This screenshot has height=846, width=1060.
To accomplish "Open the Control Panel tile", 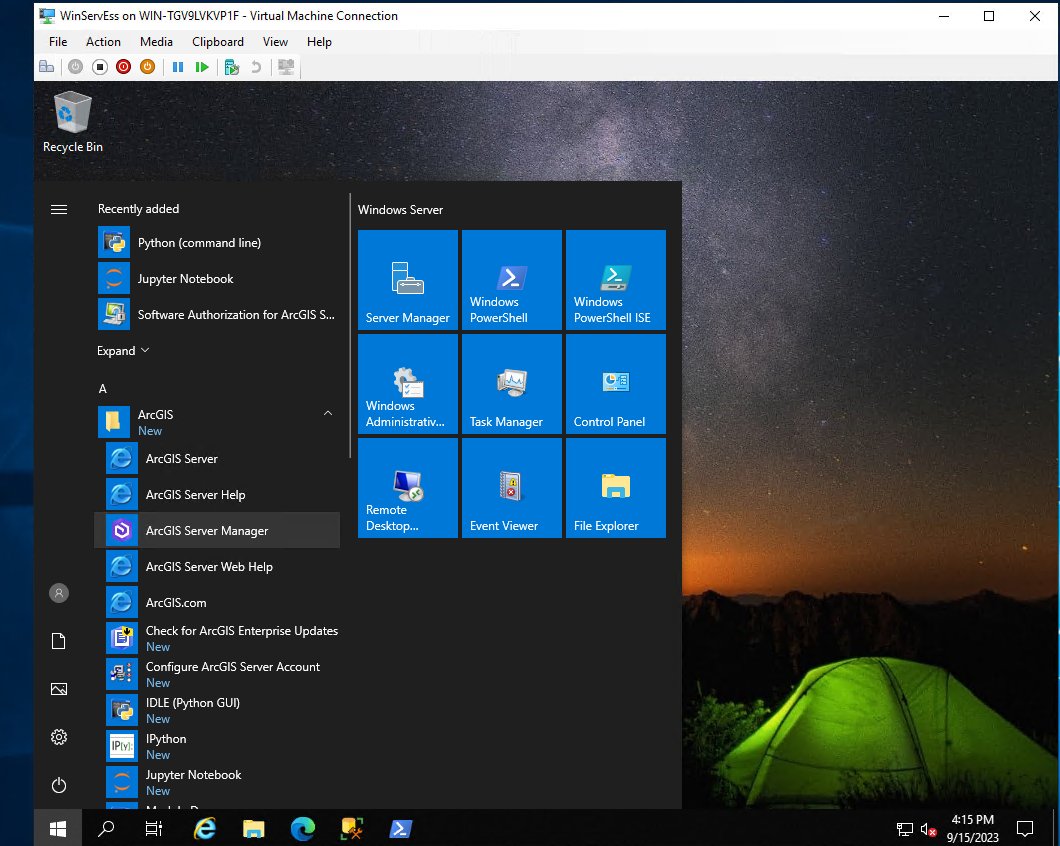I will click(x=616, y=384).
